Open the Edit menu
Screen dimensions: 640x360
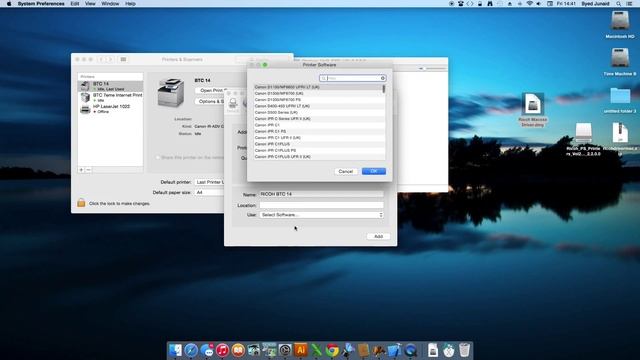click(75, 4)
